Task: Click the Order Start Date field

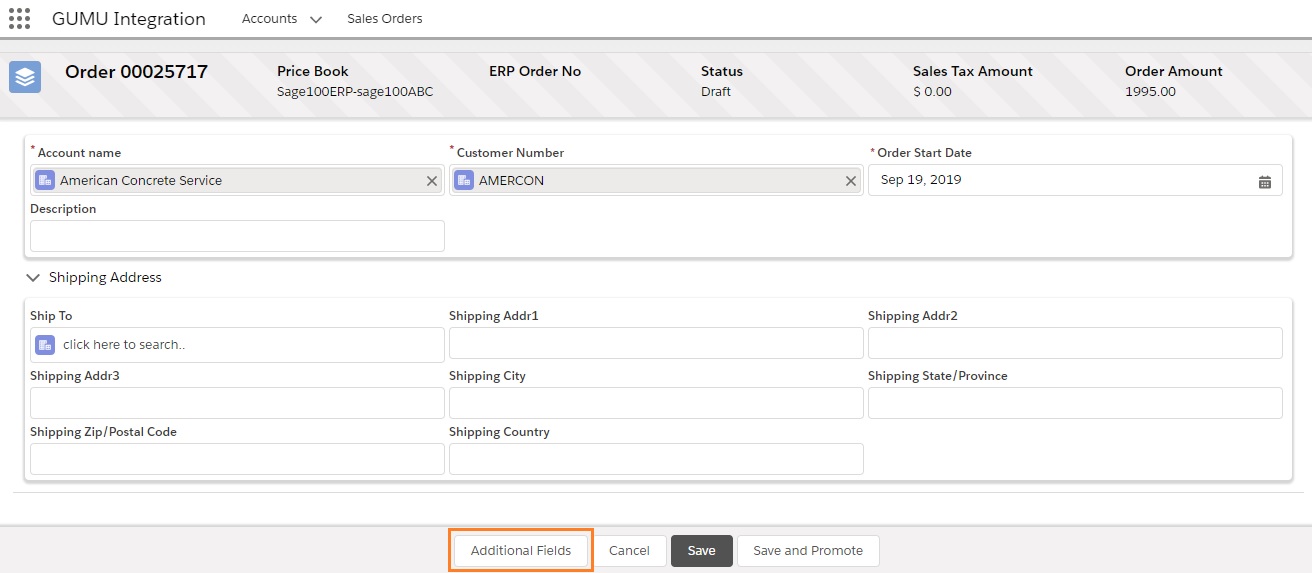Action: [x=1075, y=180]
